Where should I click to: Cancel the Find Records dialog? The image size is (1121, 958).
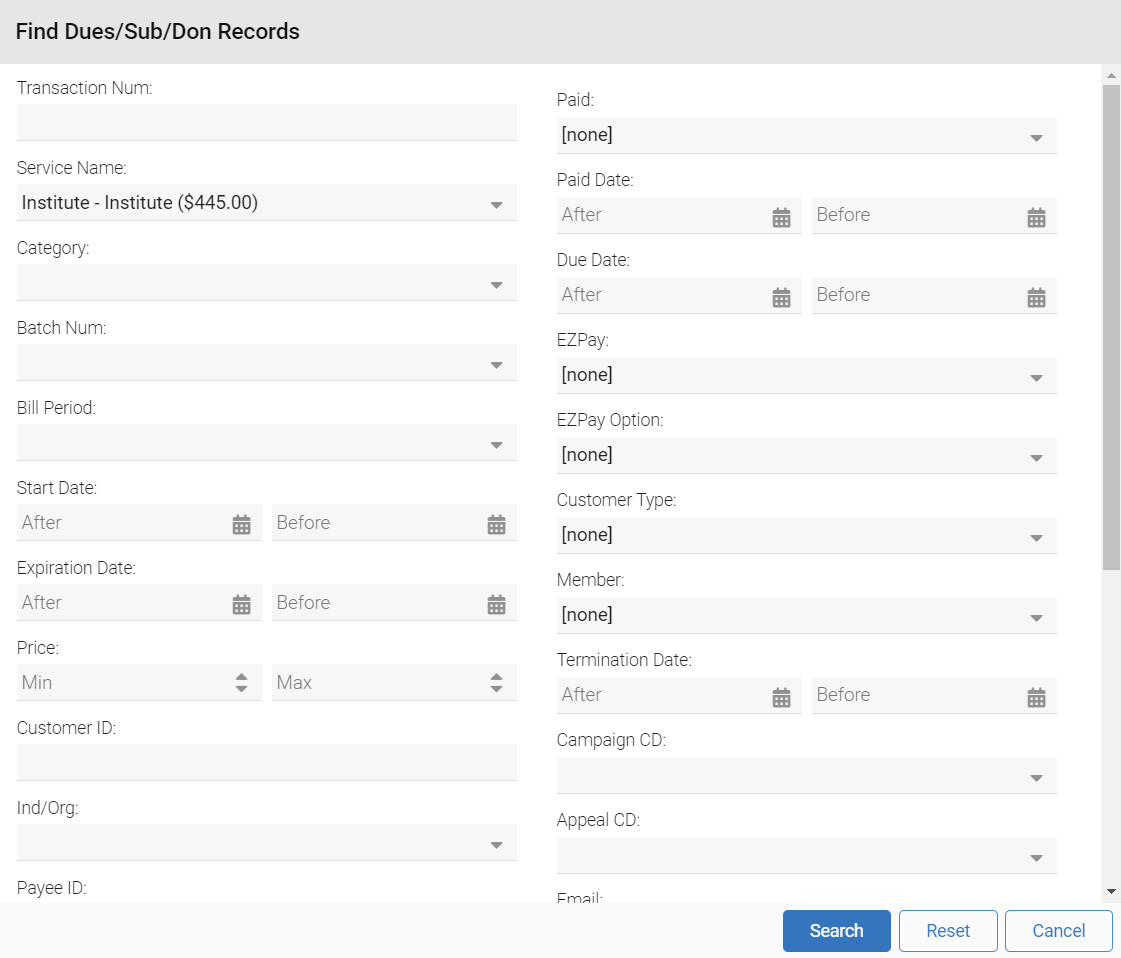[1059, 931]
